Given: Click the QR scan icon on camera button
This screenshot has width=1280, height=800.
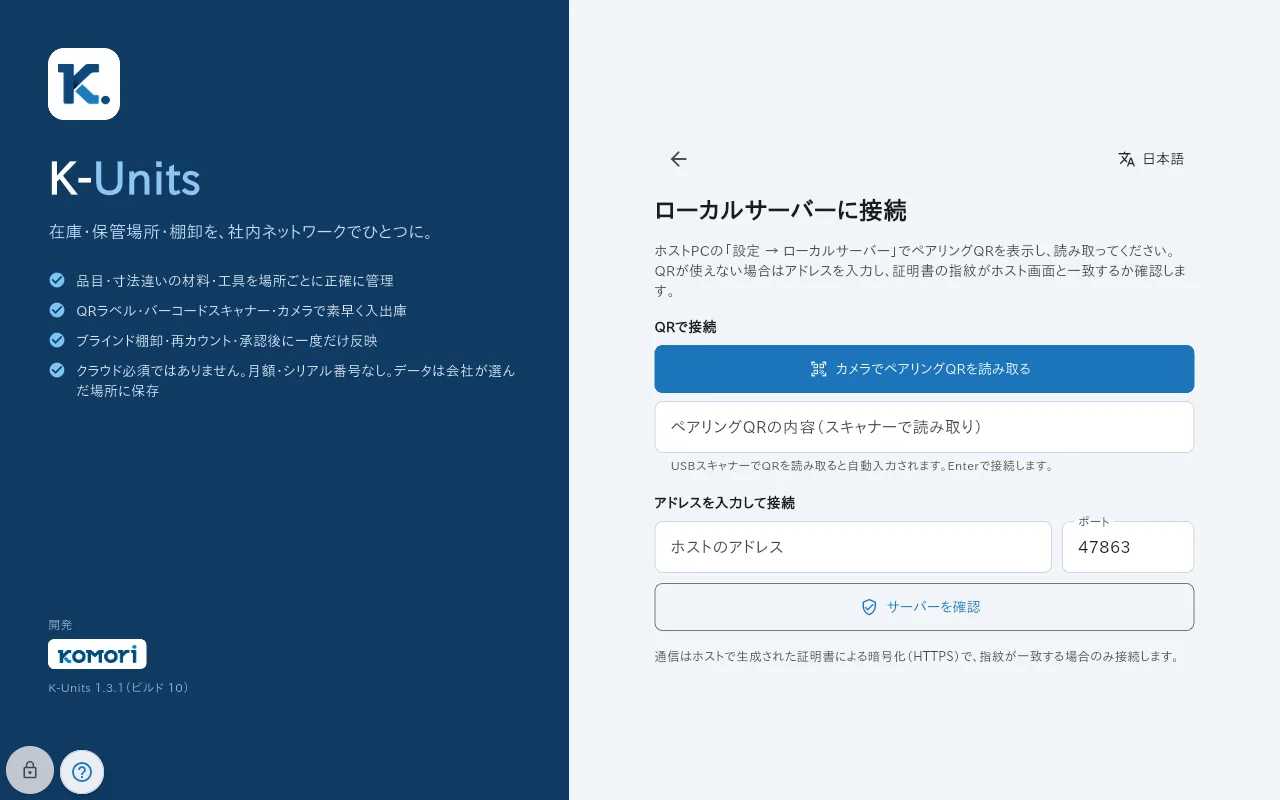Looking at the screenshot, I should [819, 369].
